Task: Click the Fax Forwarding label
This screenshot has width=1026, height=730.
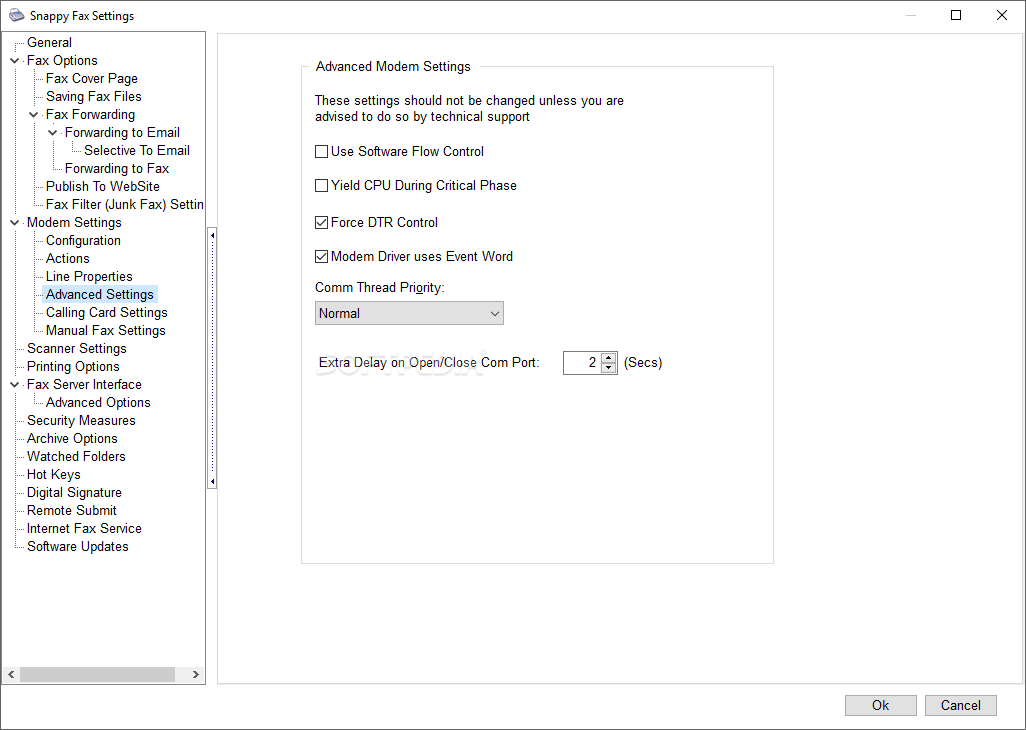Action: click(90, 114)
